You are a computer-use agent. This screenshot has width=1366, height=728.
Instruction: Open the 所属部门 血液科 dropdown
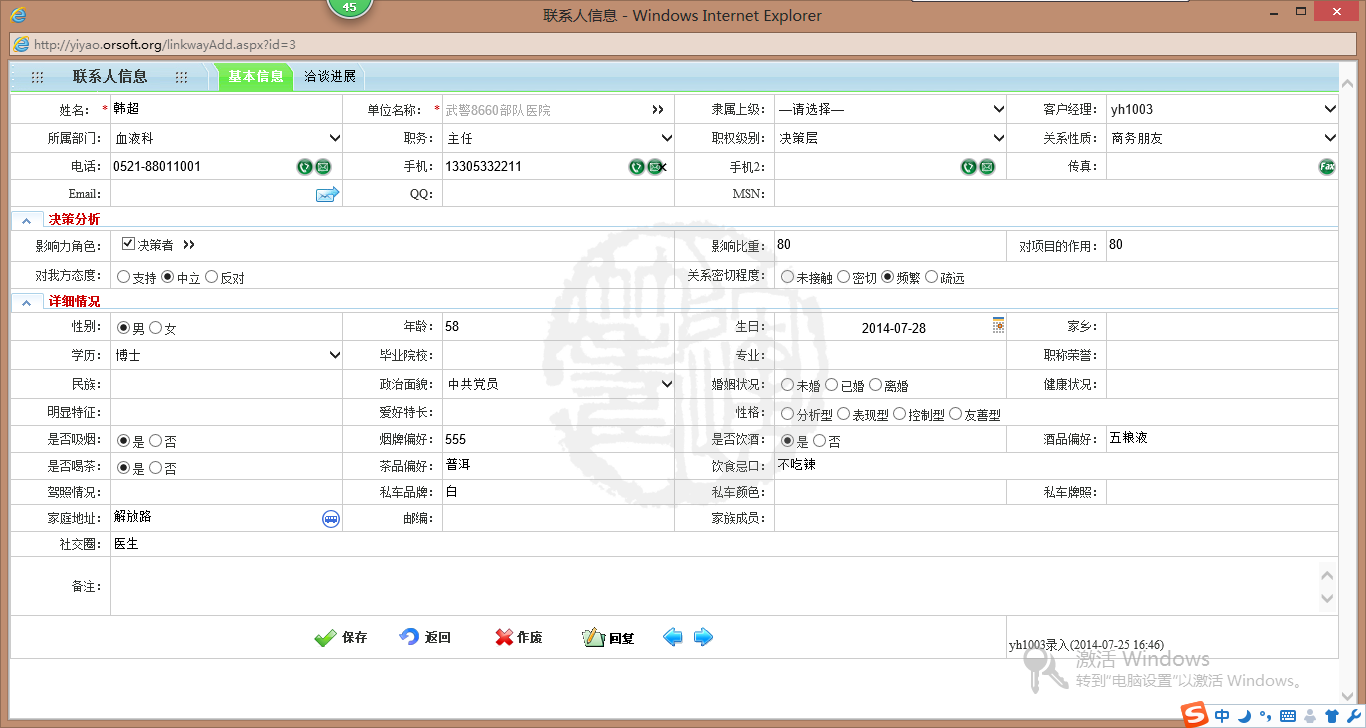point(226,138)
